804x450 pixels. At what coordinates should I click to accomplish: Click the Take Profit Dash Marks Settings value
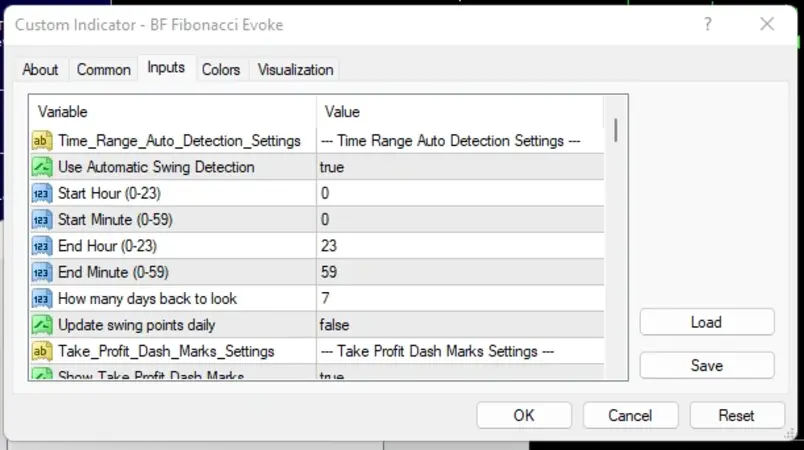point(437,352)
